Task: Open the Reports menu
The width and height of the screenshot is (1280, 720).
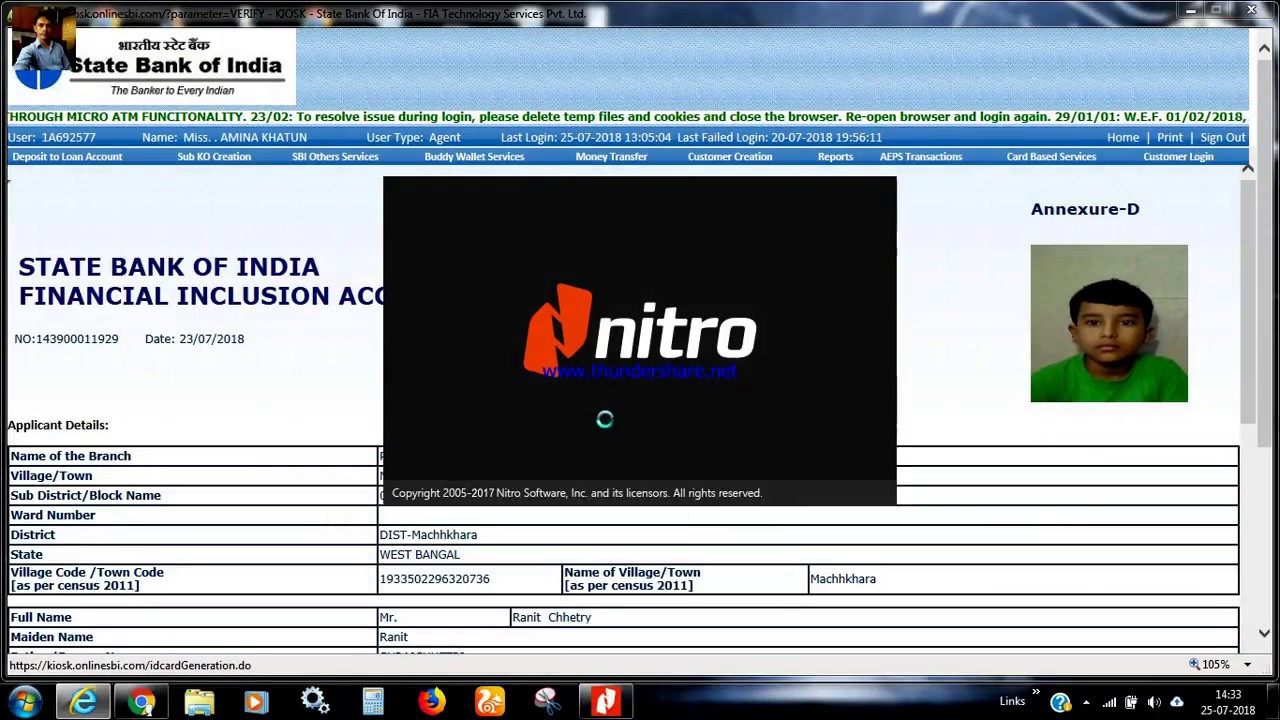Action: click(x=835, y=156)
